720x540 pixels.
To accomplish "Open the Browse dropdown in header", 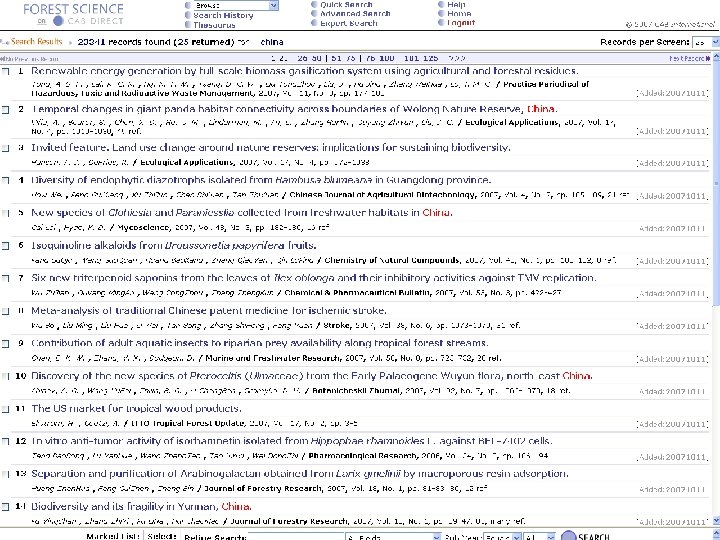I will [x=236, y=5].
